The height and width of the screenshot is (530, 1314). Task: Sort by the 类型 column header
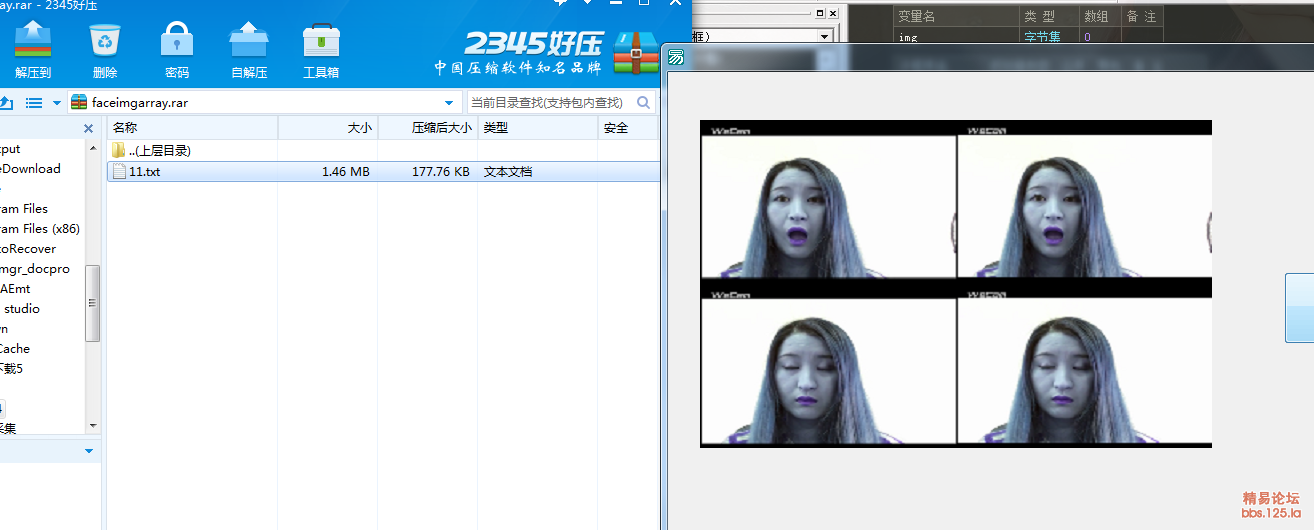537,128
